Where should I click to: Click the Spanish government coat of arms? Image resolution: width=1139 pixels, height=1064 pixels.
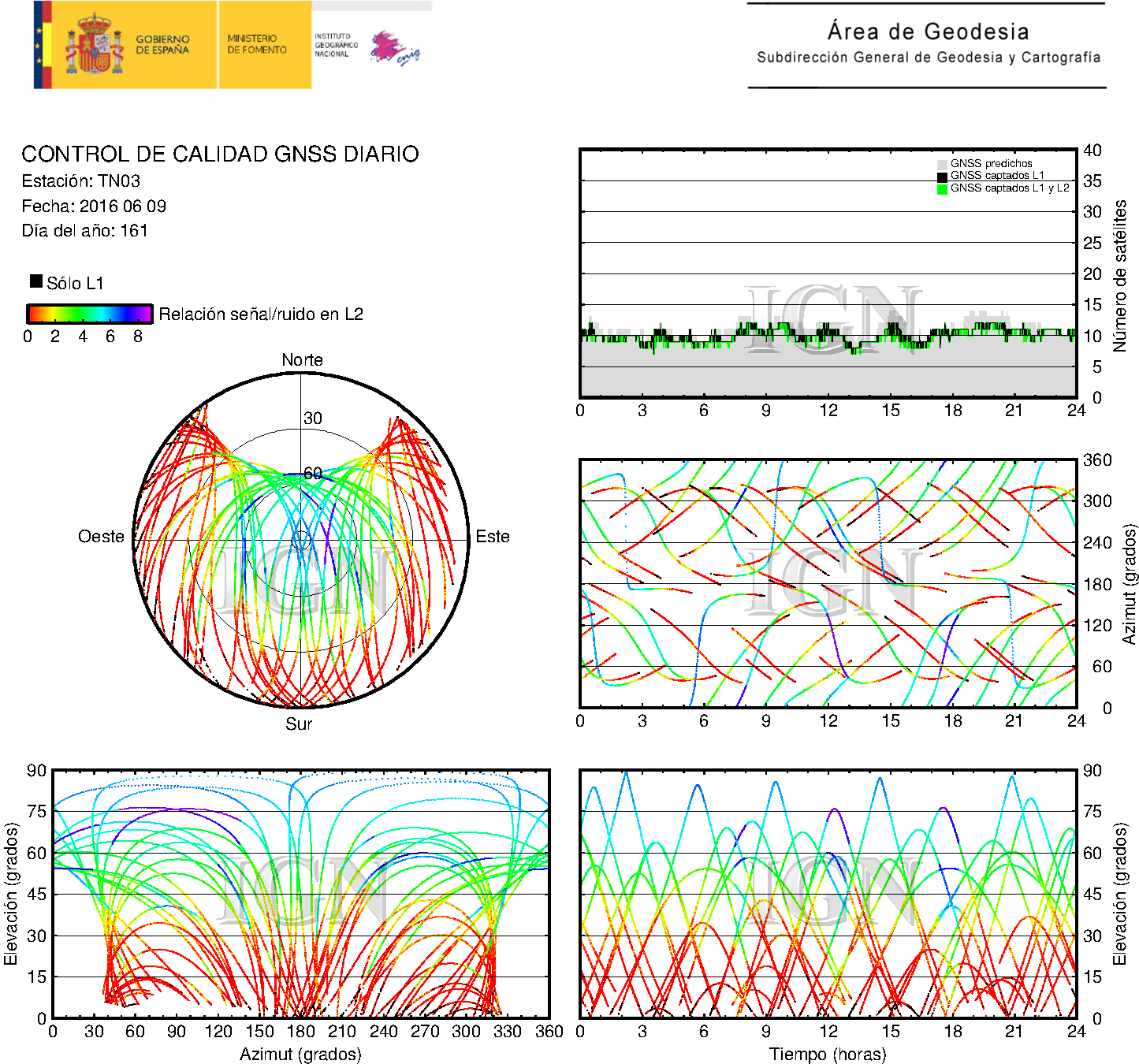pos(94,45)
